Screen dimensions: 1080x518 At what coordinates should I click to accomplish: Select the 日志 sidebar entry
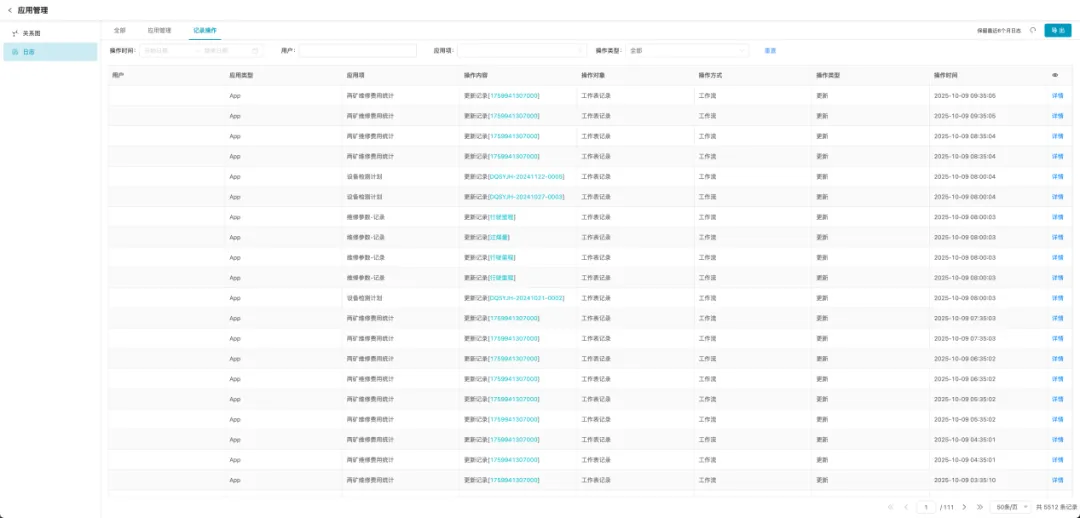coord(29,51)
